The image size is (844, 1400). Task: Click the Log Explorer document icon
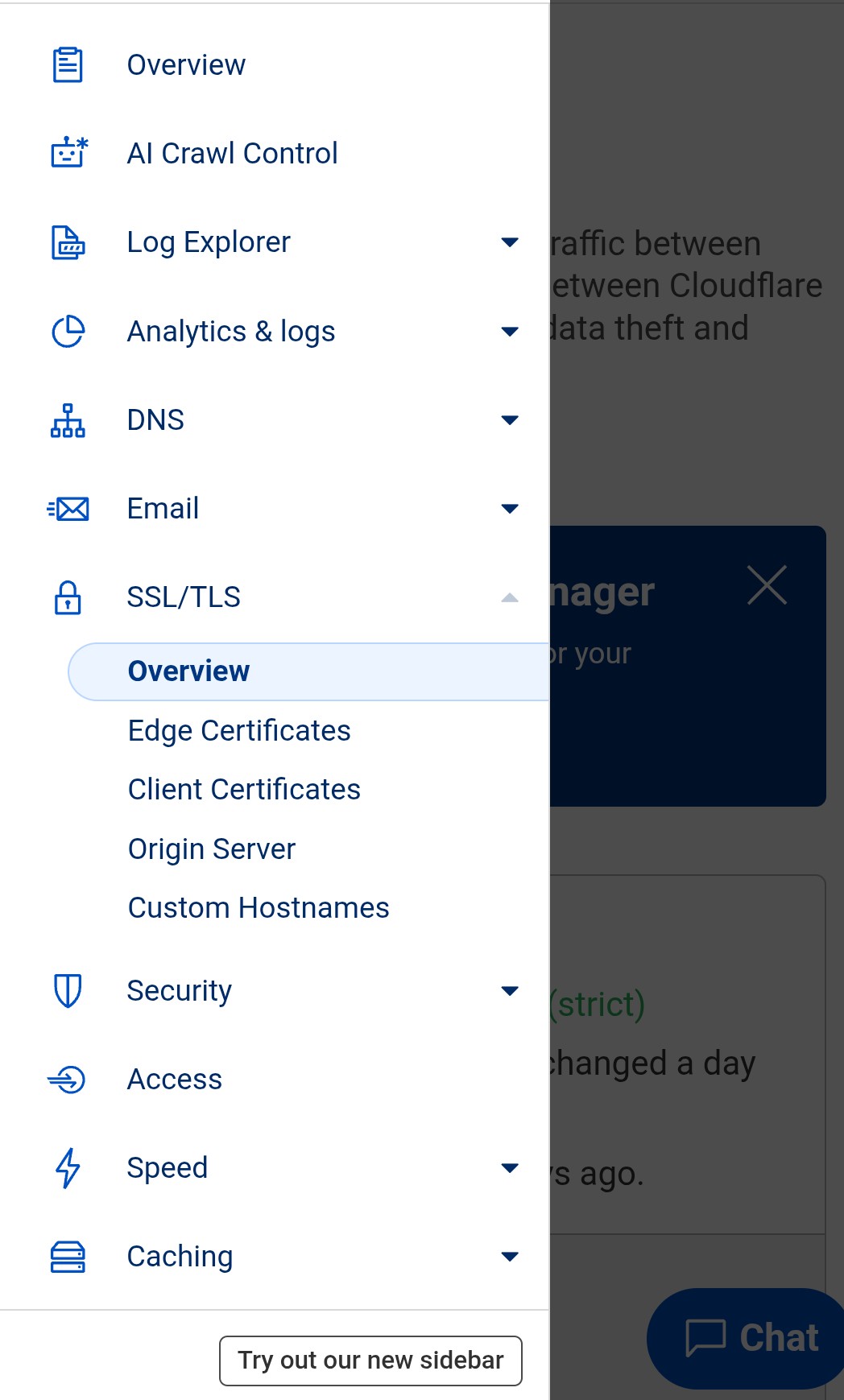tap(68, 242)
